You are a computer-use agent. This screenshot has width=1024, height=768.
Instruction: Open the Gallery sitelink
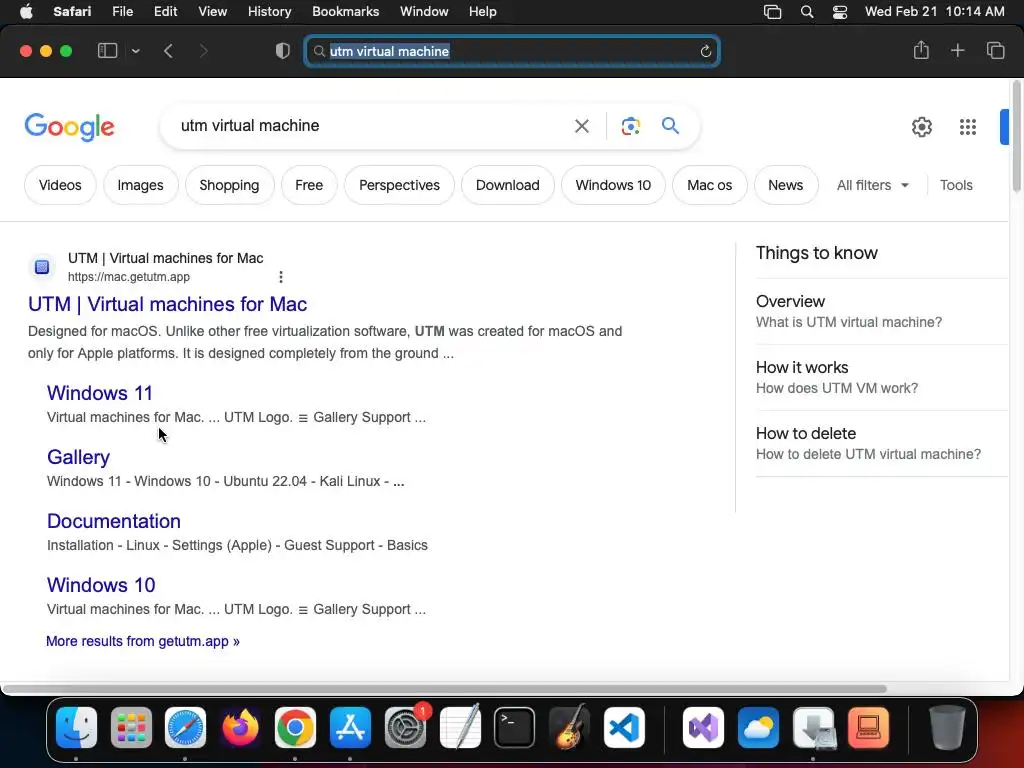(x=78, y=457)
